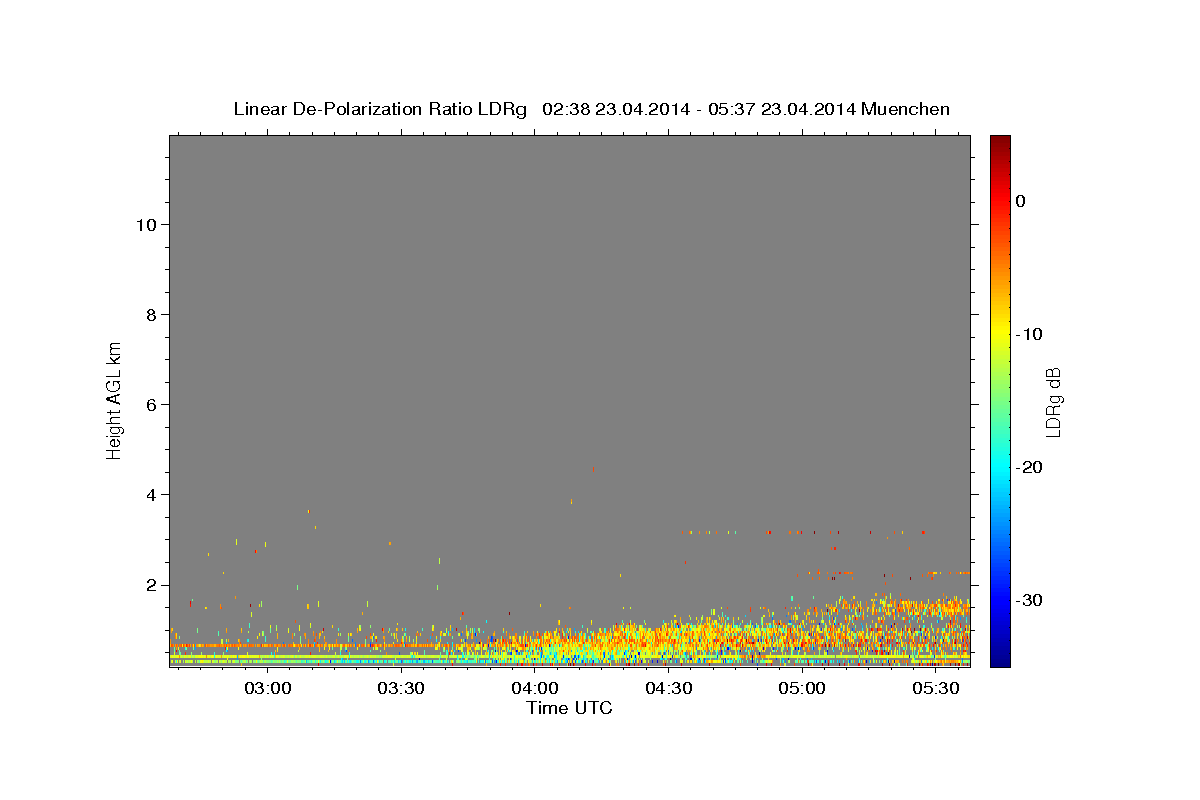The height and width of the screenshot is (800, 1200).
Task: Click the "Height AGL km" axis label
Action: (114, 399)
